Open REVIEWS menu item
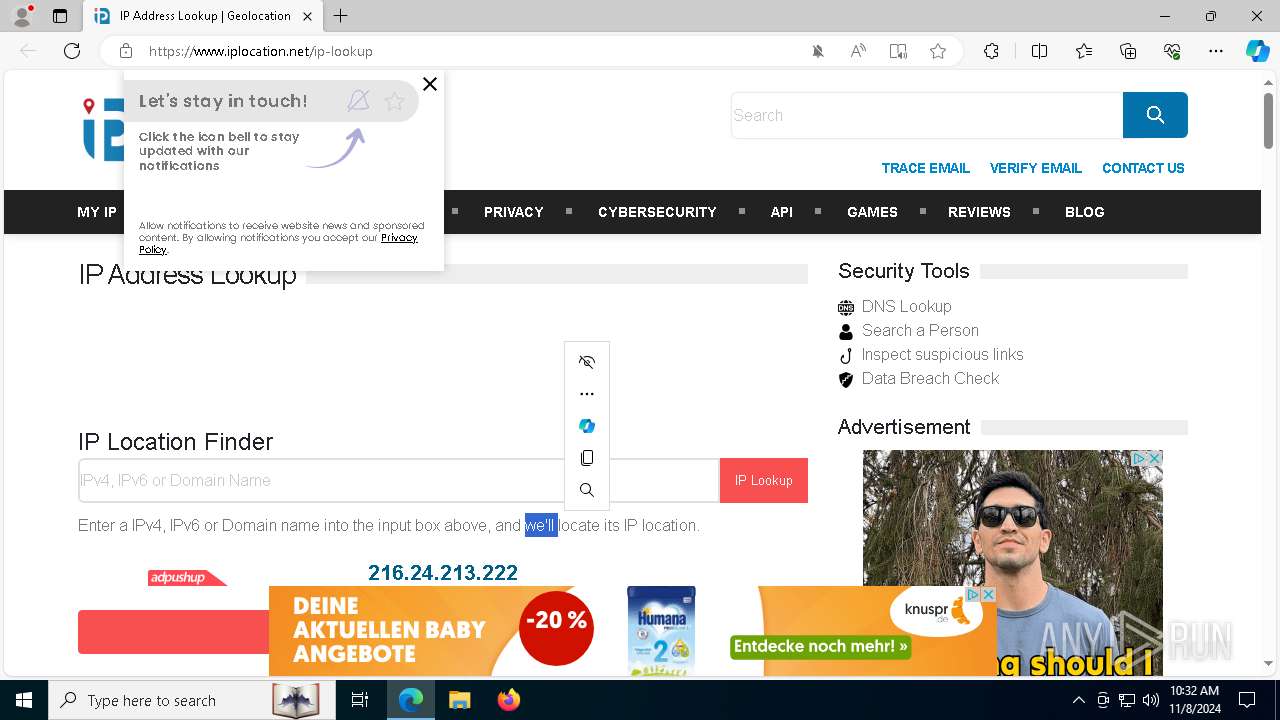This screenshot has height=720, width=1280. point(979,212)
